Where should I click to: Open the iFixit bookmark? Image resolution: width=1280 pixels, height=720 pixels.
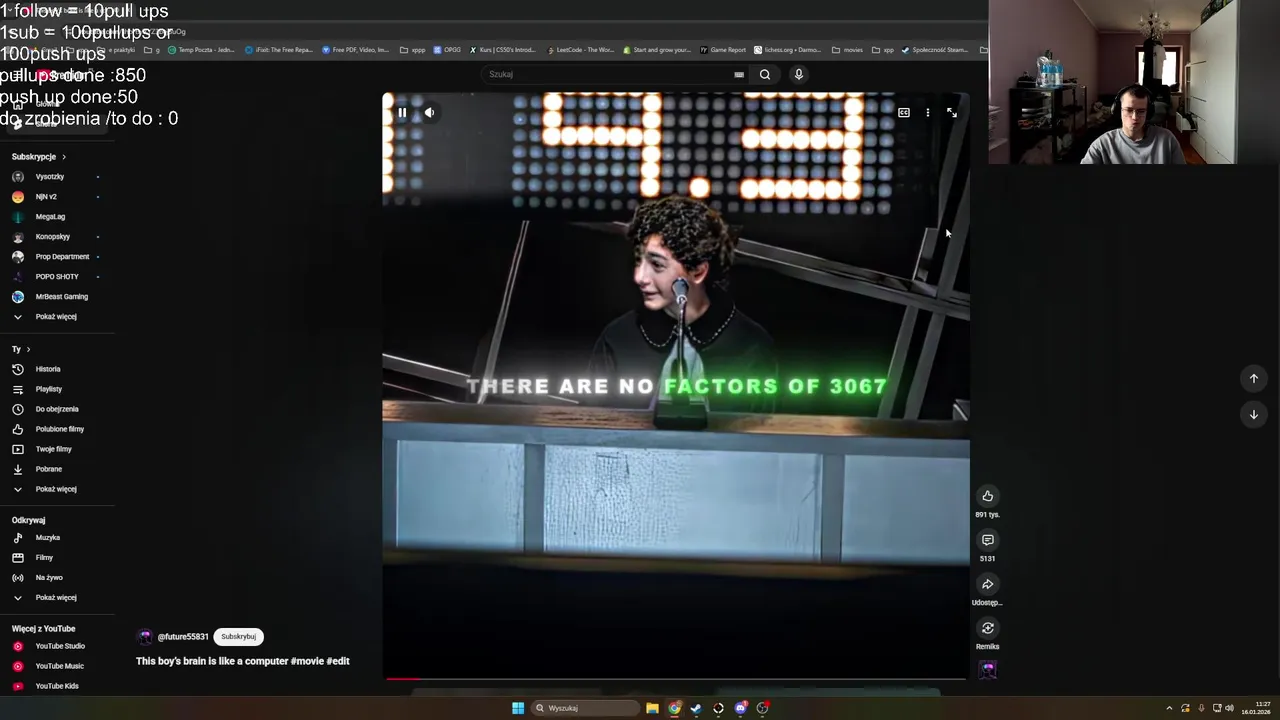pyautogui.click(x=279, y=50)
